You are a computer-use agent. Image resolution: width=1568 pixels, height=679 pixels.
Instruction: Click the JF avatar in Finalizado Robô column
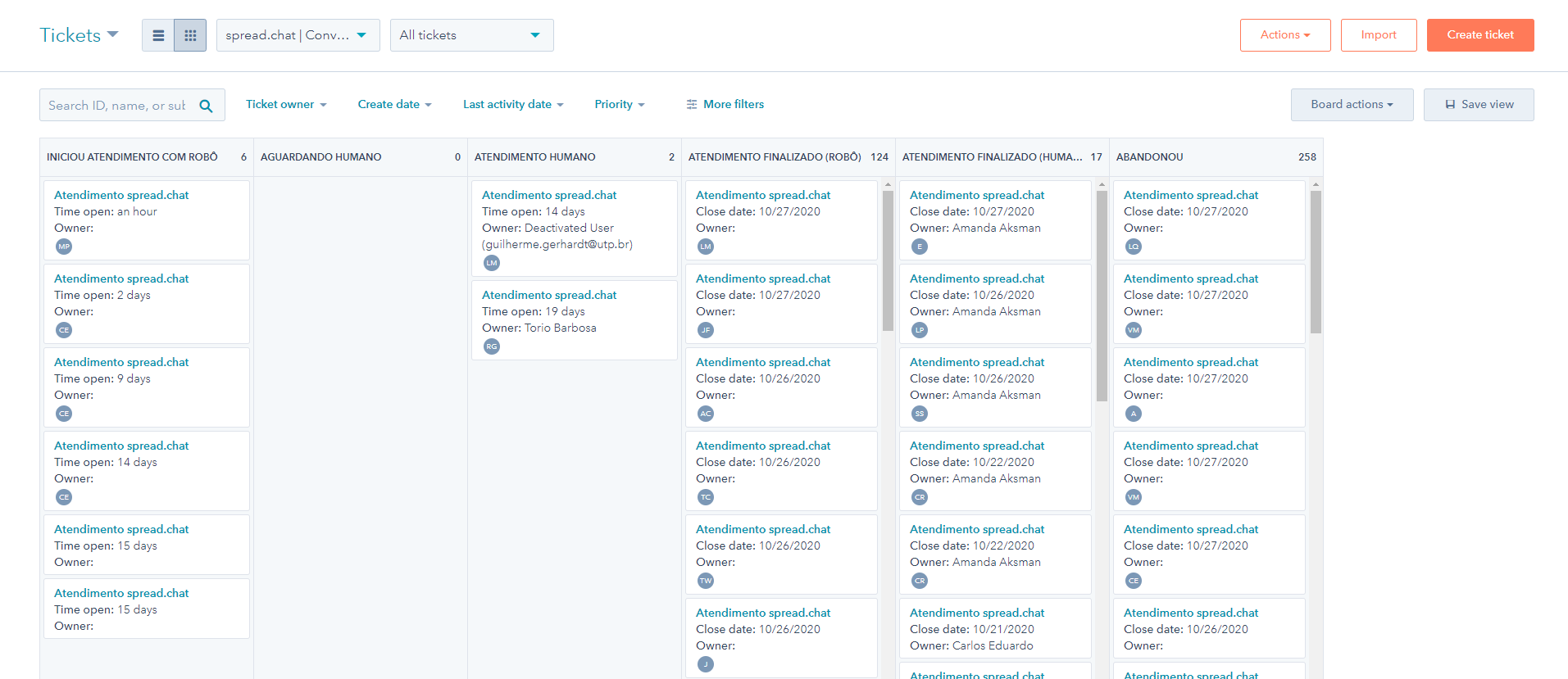[706, 330]
